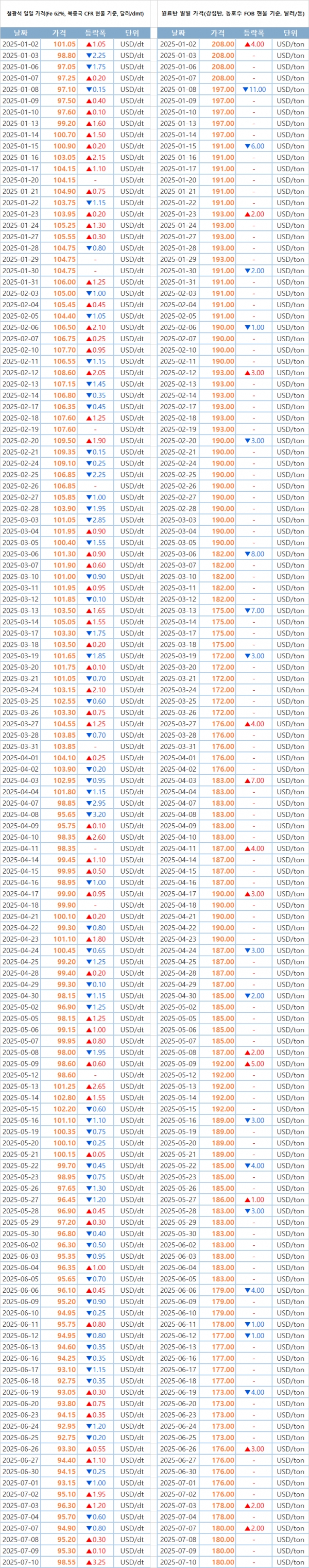Select the red up arrow in coking coal 2025-04-03 row

(x=248, y=780)
